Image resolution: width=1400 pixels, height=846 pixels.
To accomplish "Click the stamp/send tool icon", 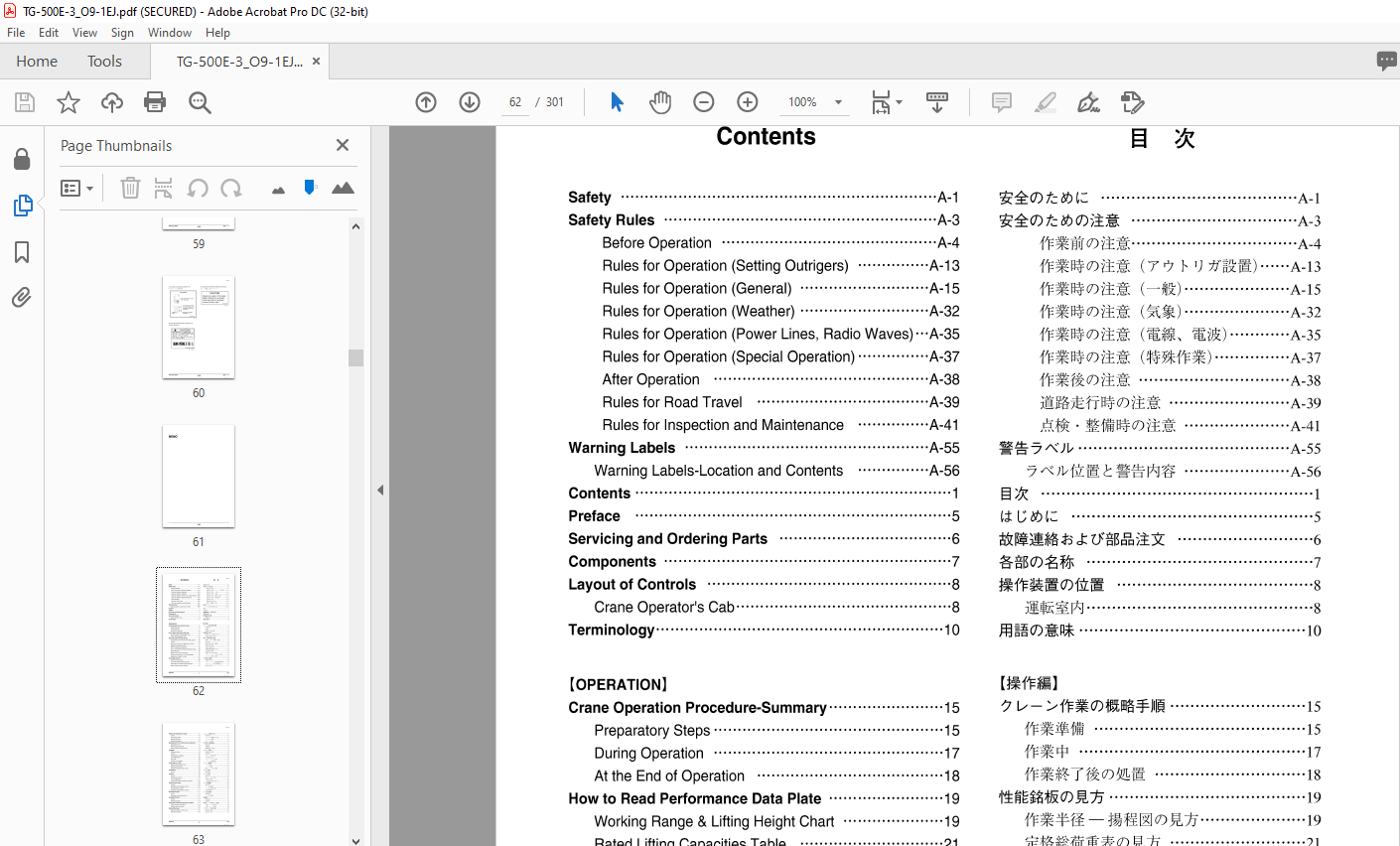I will 1133,102.
